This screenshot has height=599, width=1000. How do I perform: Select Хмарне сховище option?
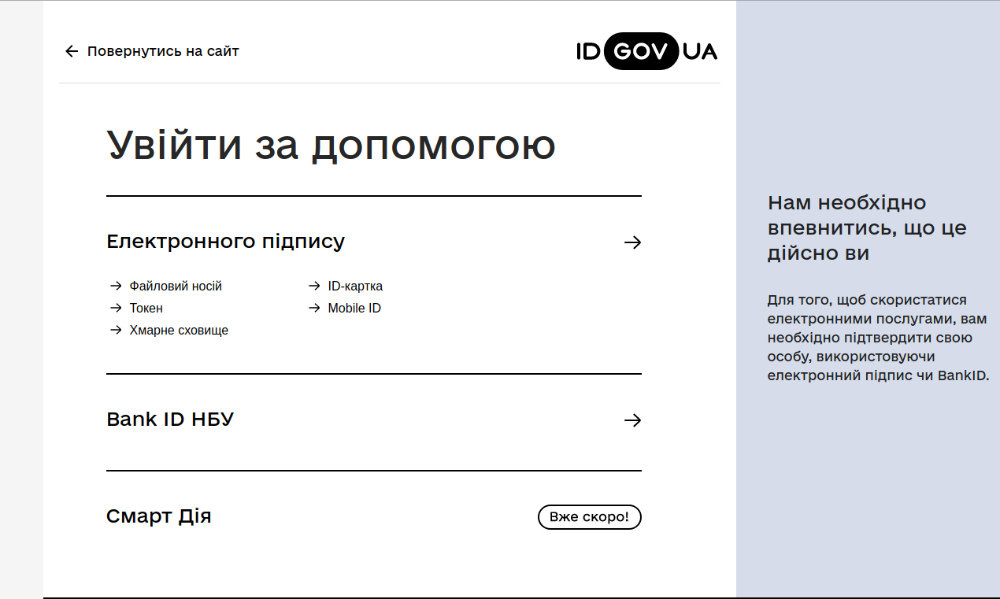coord(179,330)
